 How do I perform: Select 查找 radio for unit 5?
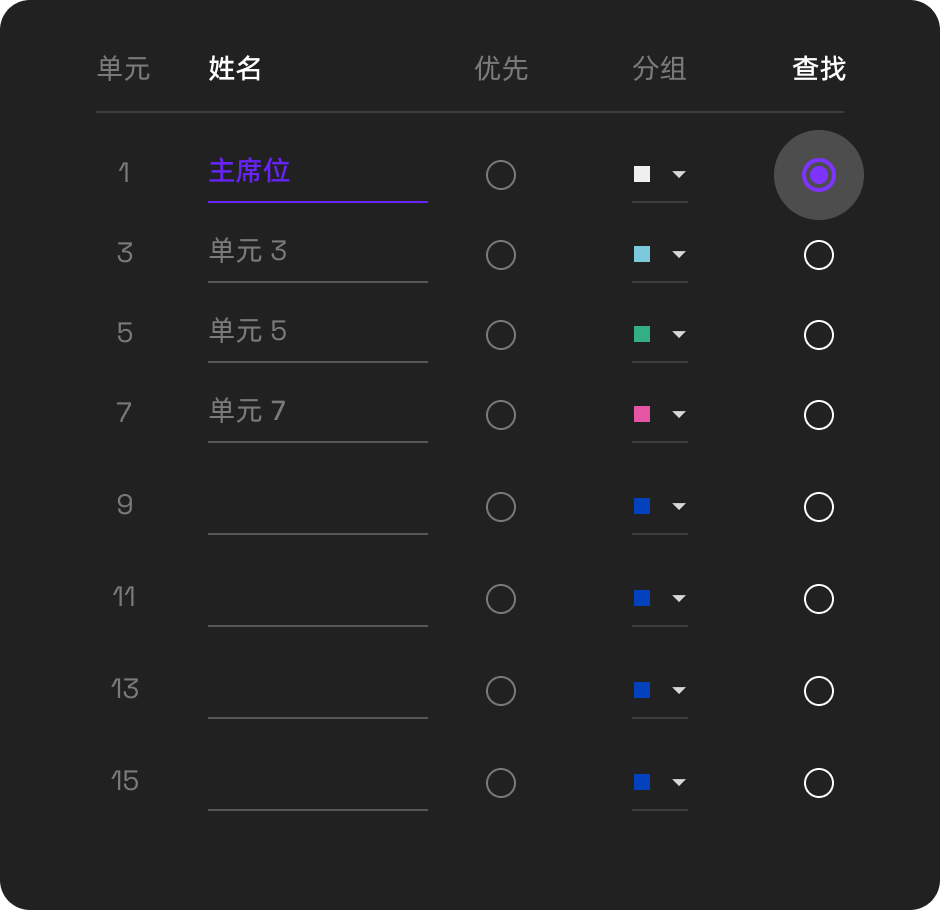818,335
